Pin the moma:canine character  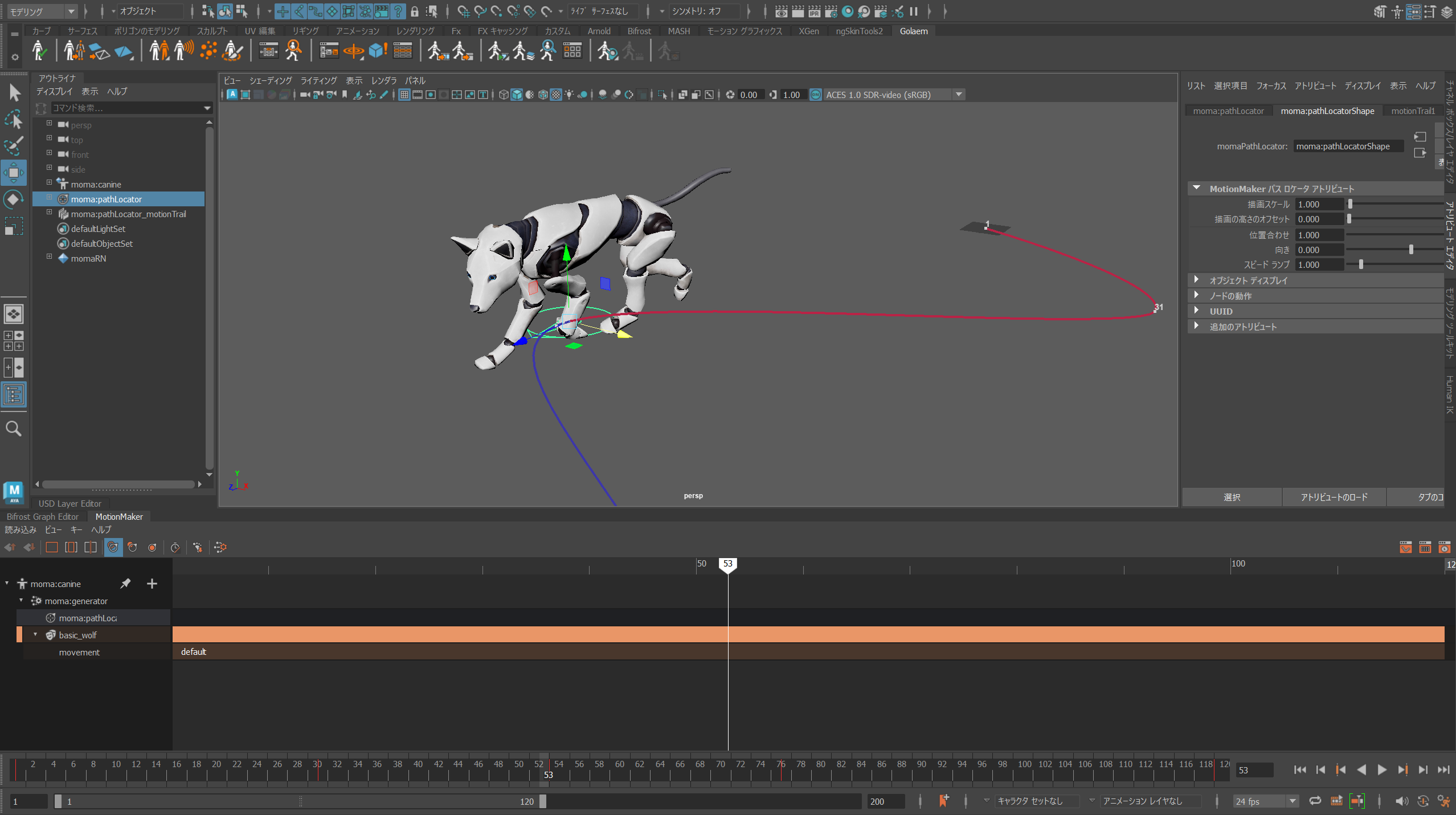(125, 583)
